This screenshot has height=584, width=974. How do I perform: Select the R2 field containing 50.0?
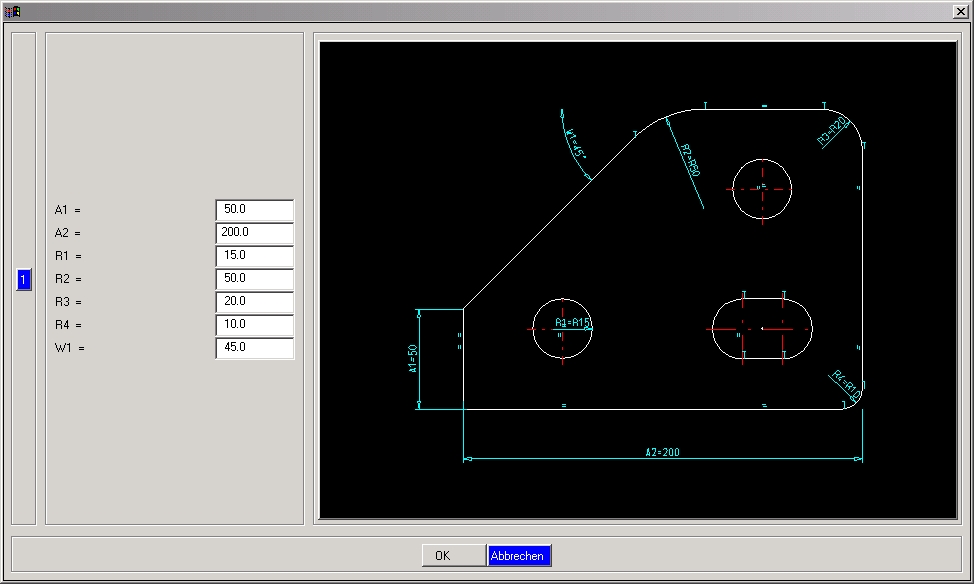(x=254, y=279)
